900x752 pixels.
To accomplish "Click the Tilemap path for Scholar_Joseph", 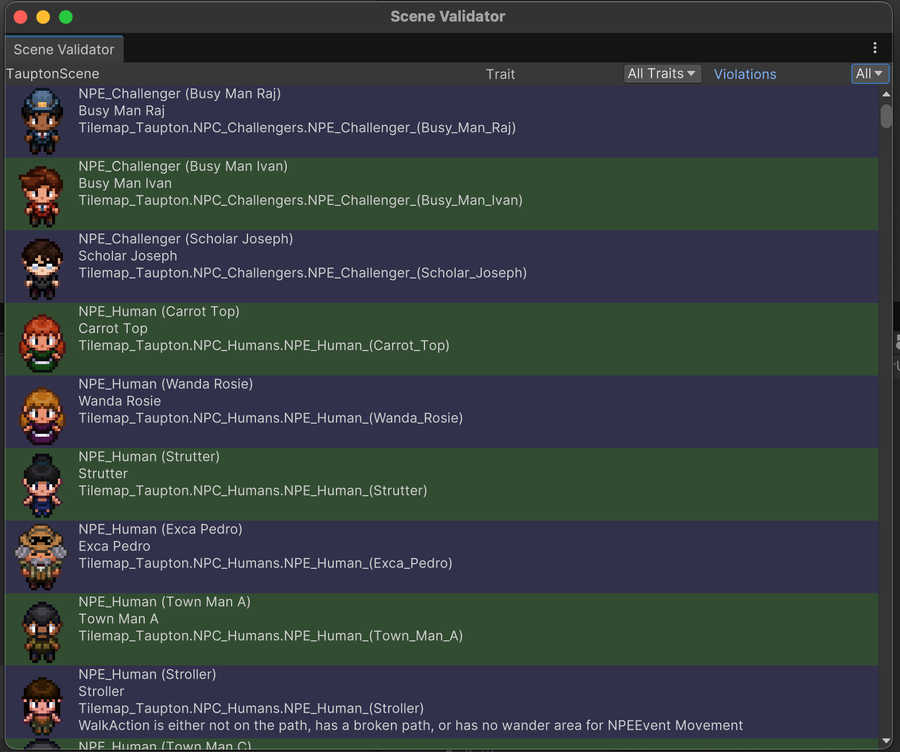I will point(302,273).
